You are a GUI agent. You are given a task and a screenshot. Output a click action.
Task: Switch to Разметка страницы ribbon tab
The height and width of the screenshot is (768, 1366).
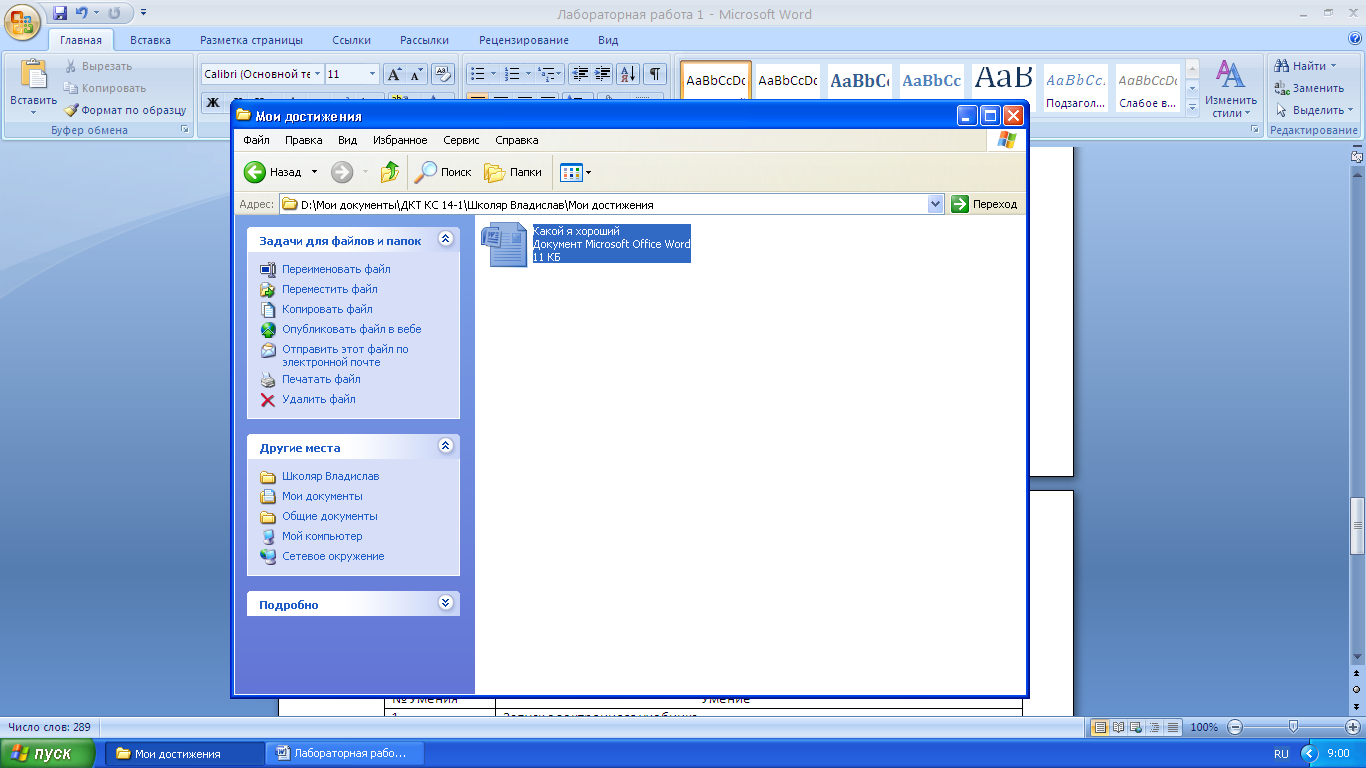(251, 40)
